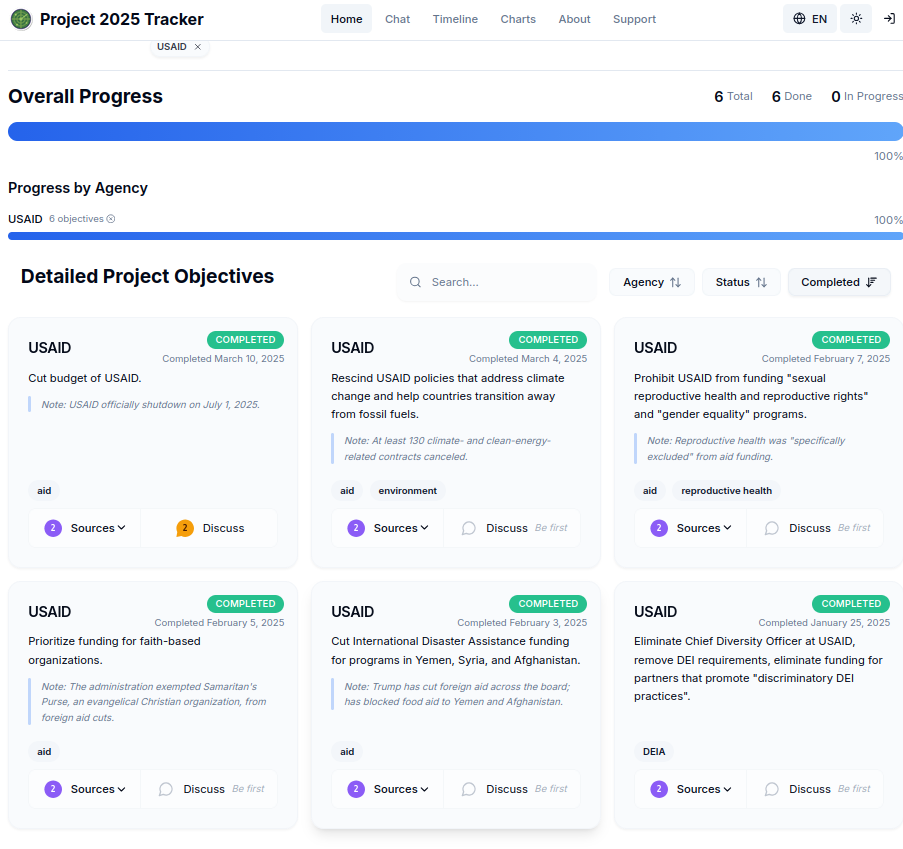Open the Support page

(634, 18)
